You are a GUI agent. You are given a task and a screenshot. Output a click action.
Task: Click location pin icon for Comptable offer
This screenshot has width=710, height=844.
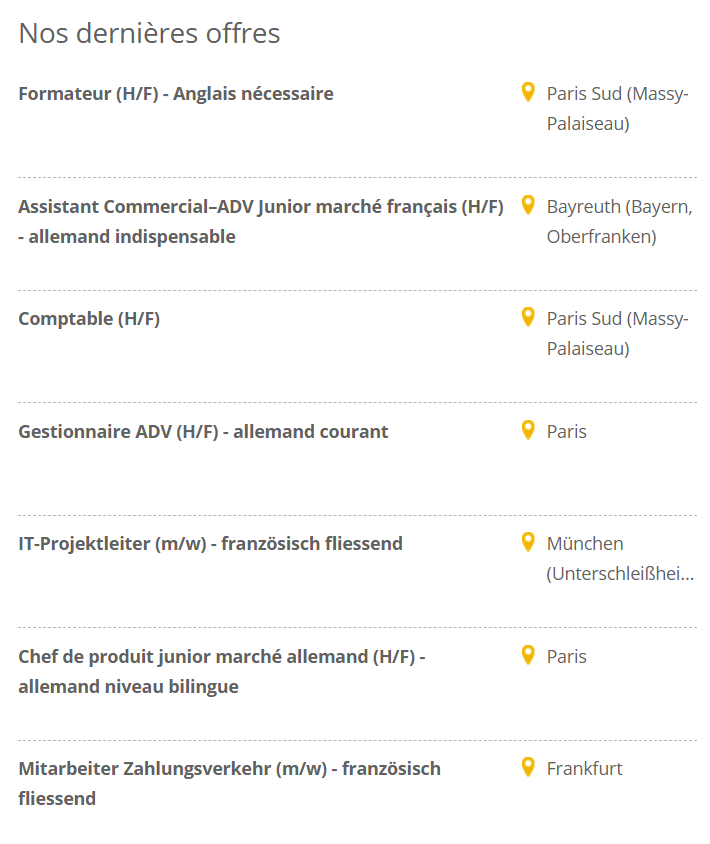pyautogui.click(x=528, y=318)
